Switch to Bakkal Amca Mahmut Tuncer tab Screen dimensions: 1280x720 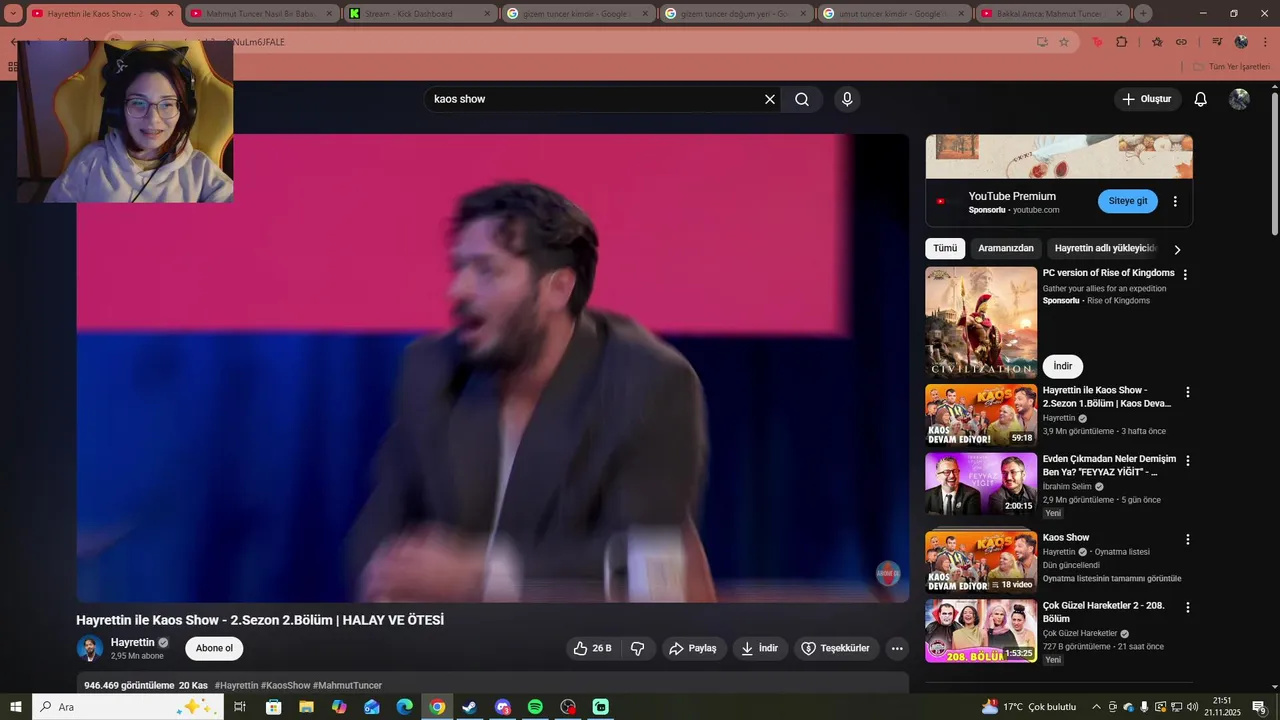(x=1052, y=14)
